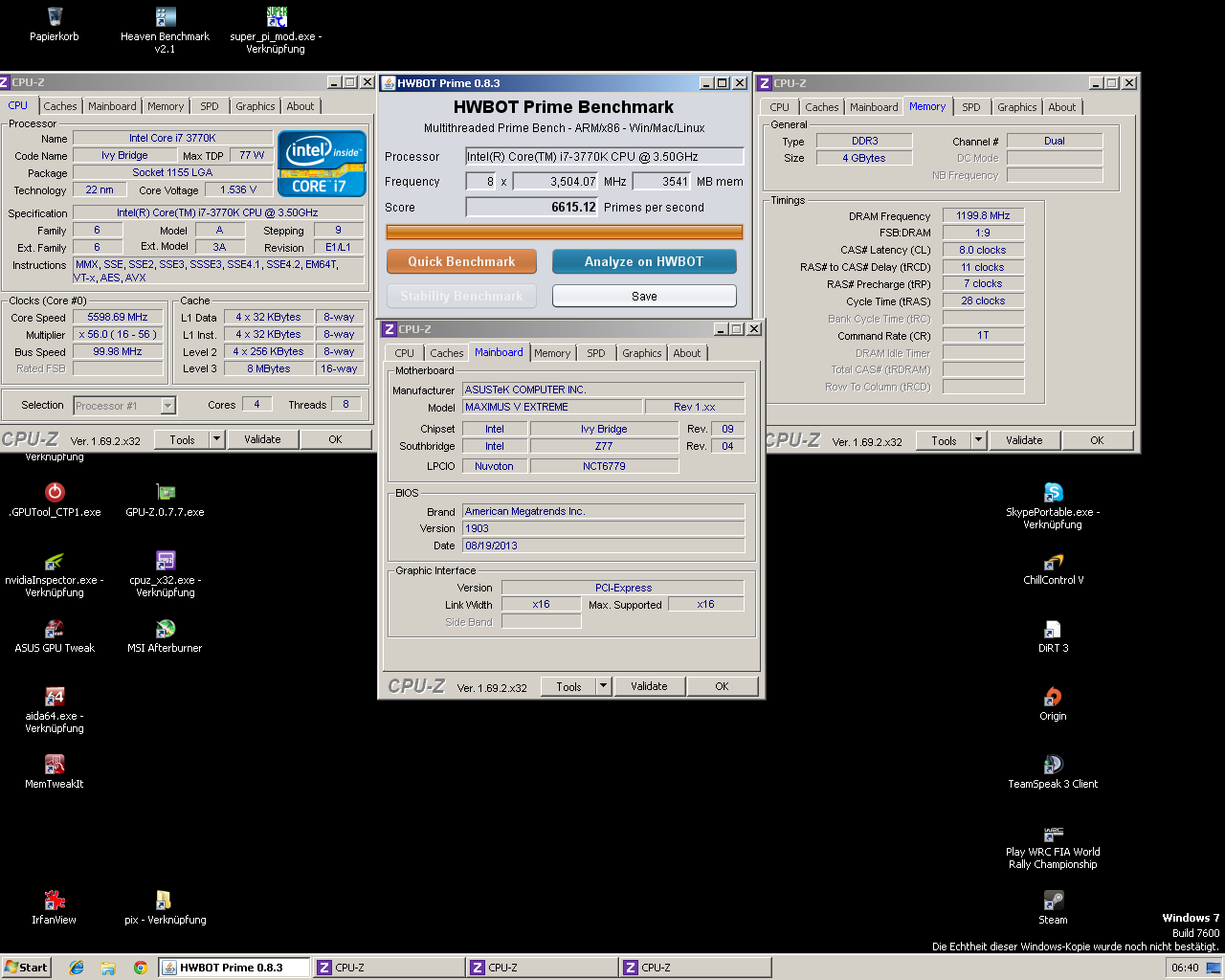Expand Tools dropdown arrow in Memory CPU-Z window
Image resolution: width=1225 pixels, height=980 pixels.
pos(978,440)
